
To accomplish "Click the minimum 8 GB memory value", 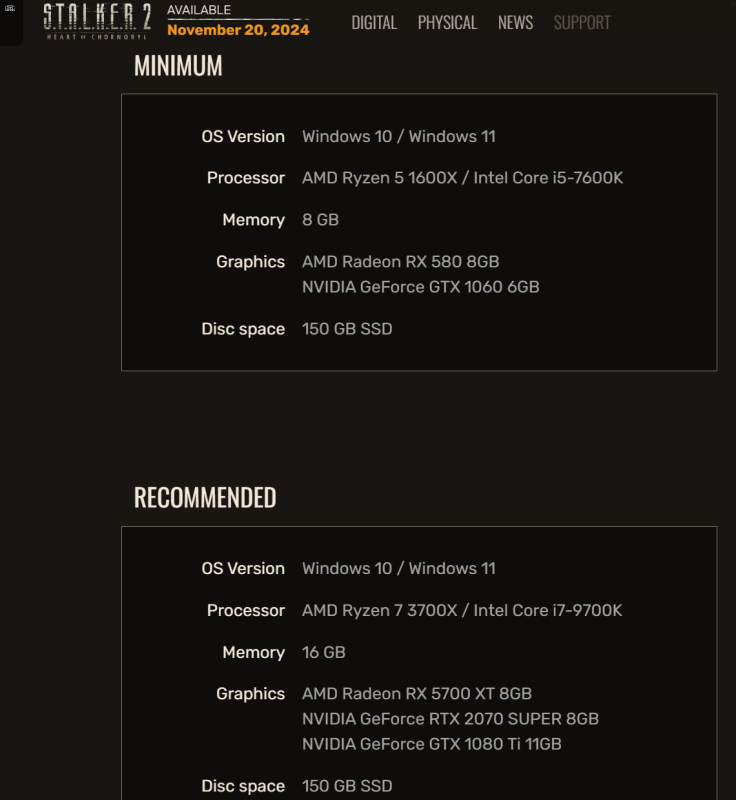I will coord(320,220).
